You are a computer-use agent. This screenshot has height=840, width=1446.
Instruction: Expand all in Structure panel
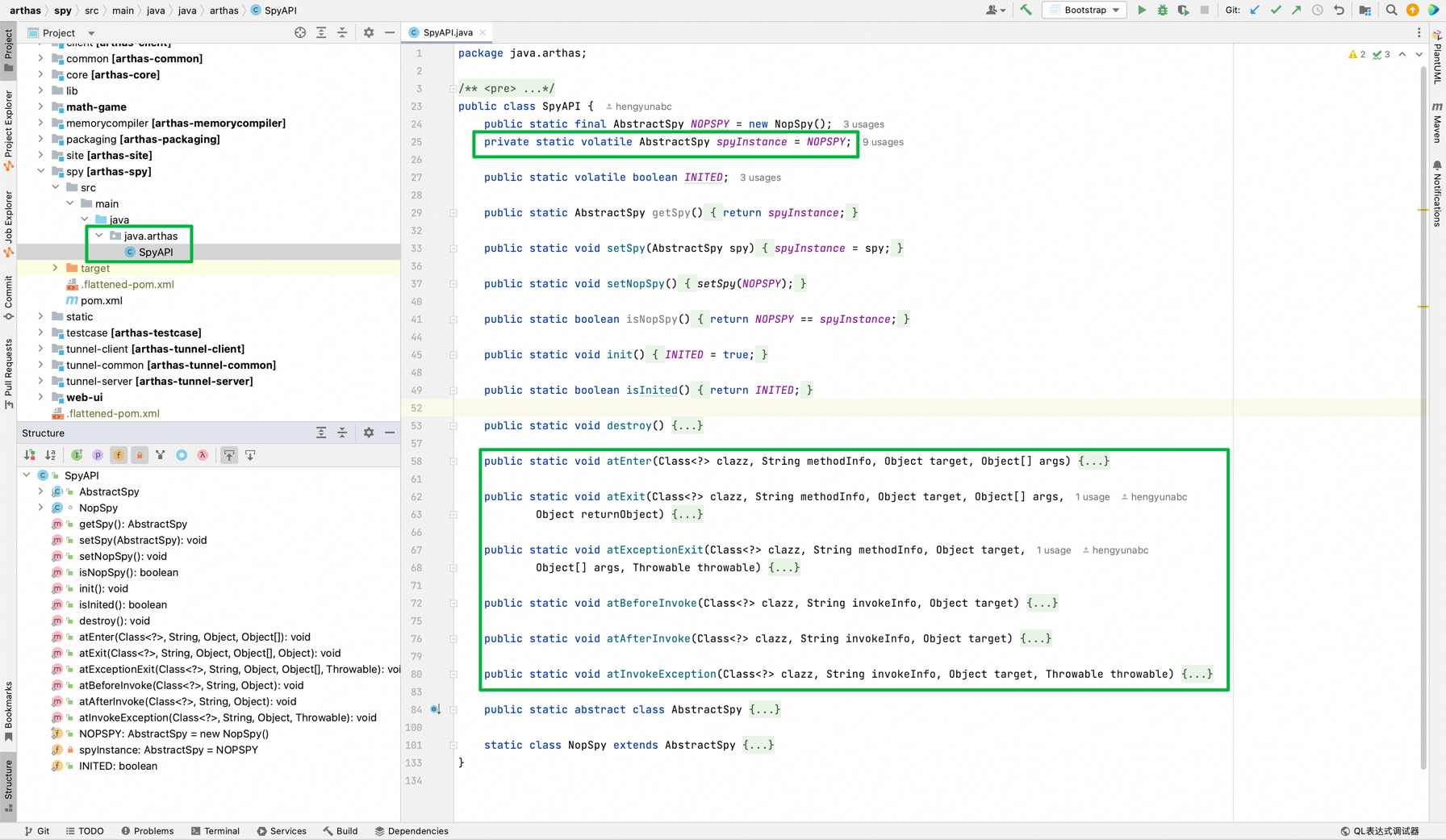tap(321, 433)
